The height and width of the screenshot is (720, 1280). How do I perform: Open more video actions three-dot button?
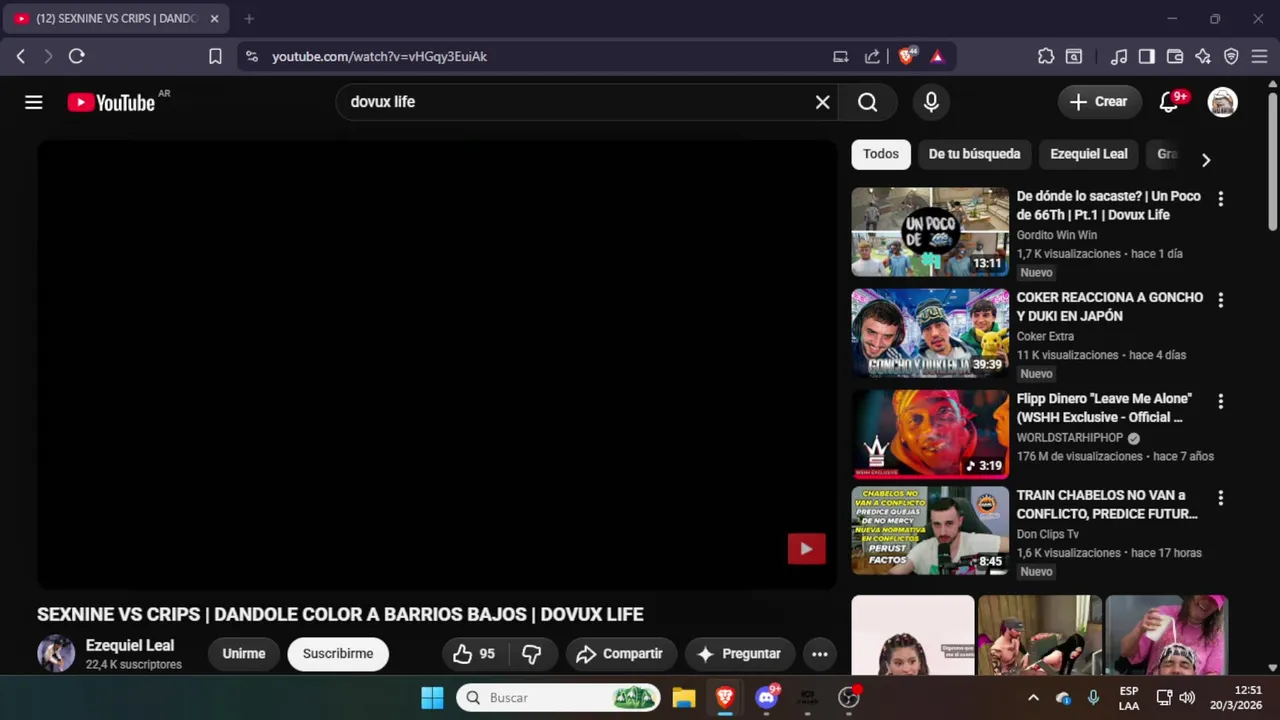[x=820, y=654]
